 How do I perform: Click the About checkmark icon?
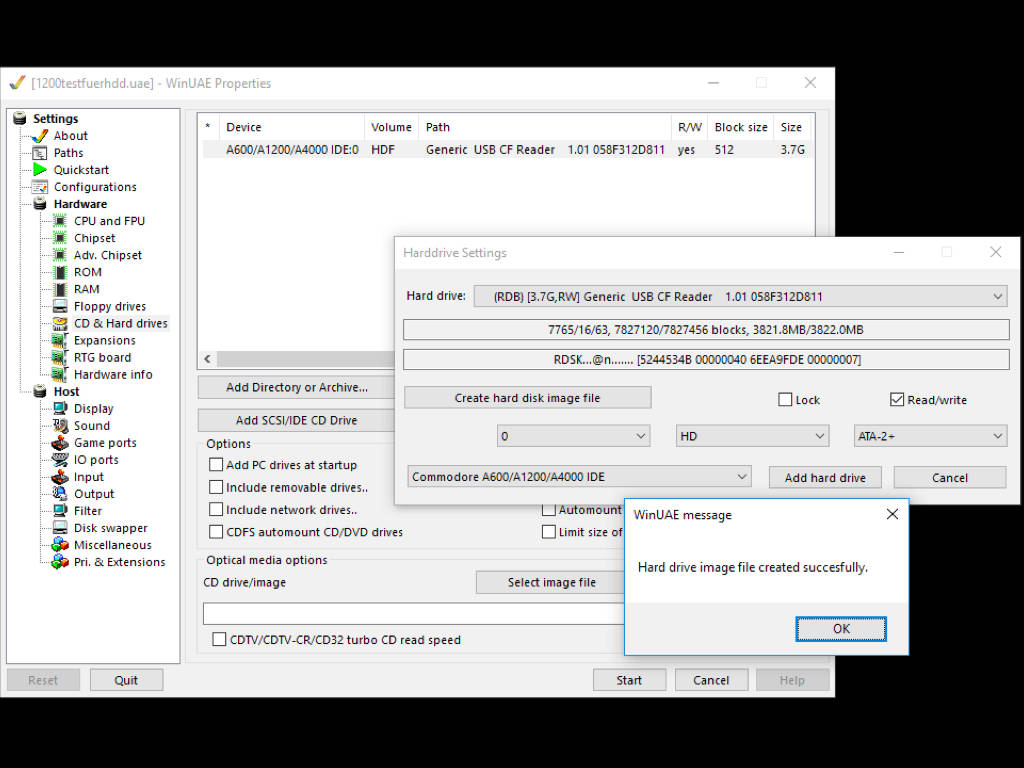40,136
